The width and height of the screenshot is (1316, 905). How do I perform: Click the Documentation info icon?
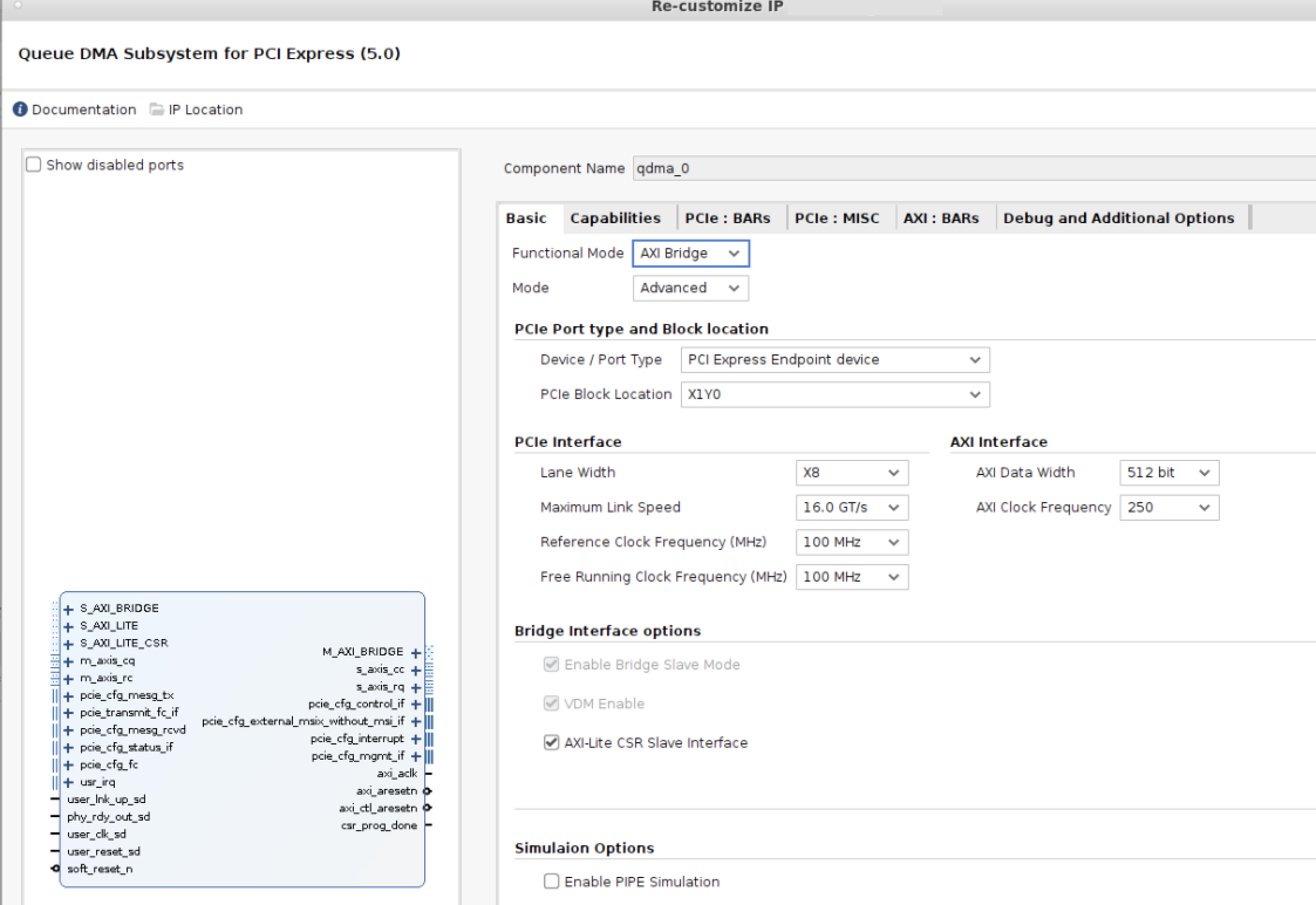tap(21, 109)
